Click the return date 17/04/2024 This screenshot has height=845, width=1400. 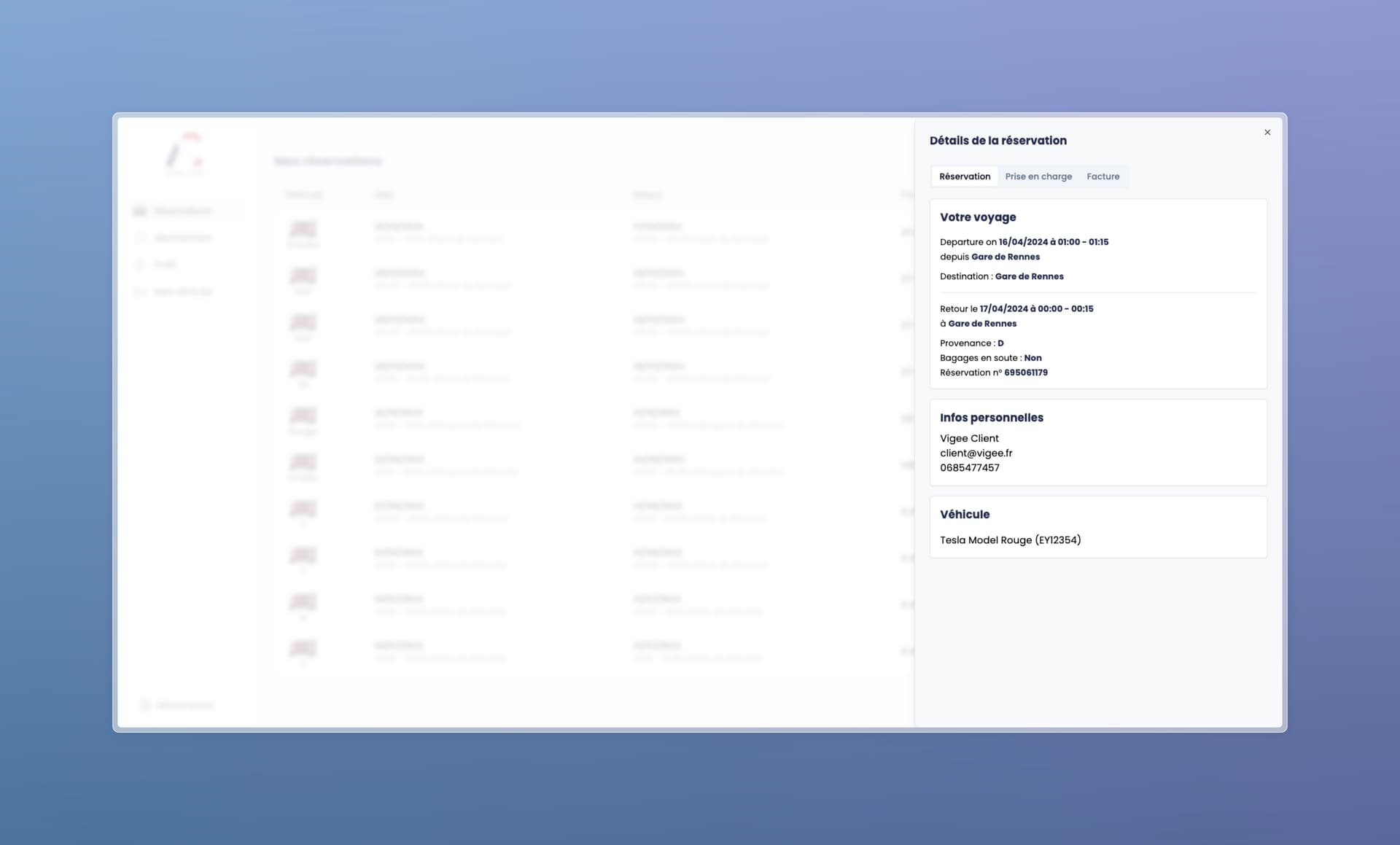(x=1004, y=309)
